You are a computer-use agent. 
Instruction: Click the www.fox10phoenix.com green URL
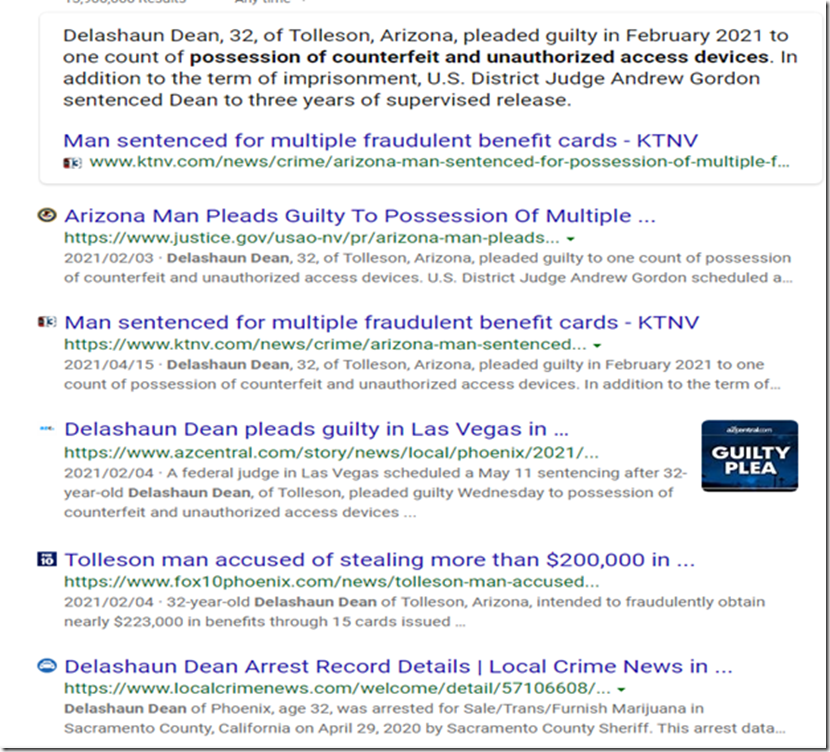coord(331,582)
